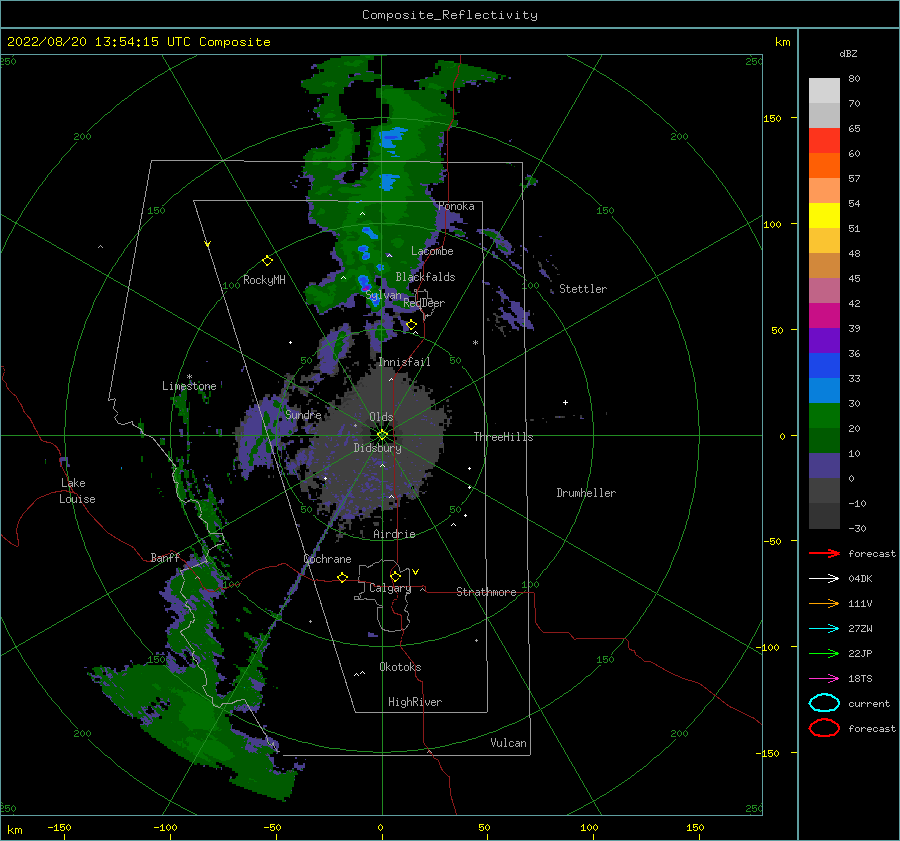The height and width of the screenshot is (841, 900).
Task: Select the cyan 27ZW arrow icon
Action: tap(824, 629)
